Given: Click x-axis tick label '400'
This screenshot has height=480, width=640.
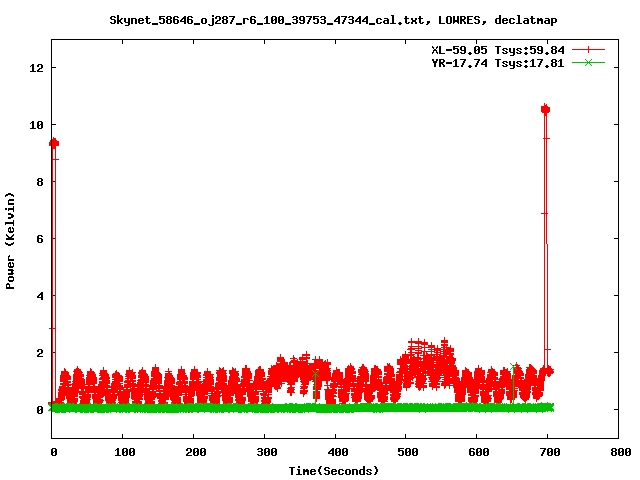Looking at the screenshot, I should pos(338,452).
